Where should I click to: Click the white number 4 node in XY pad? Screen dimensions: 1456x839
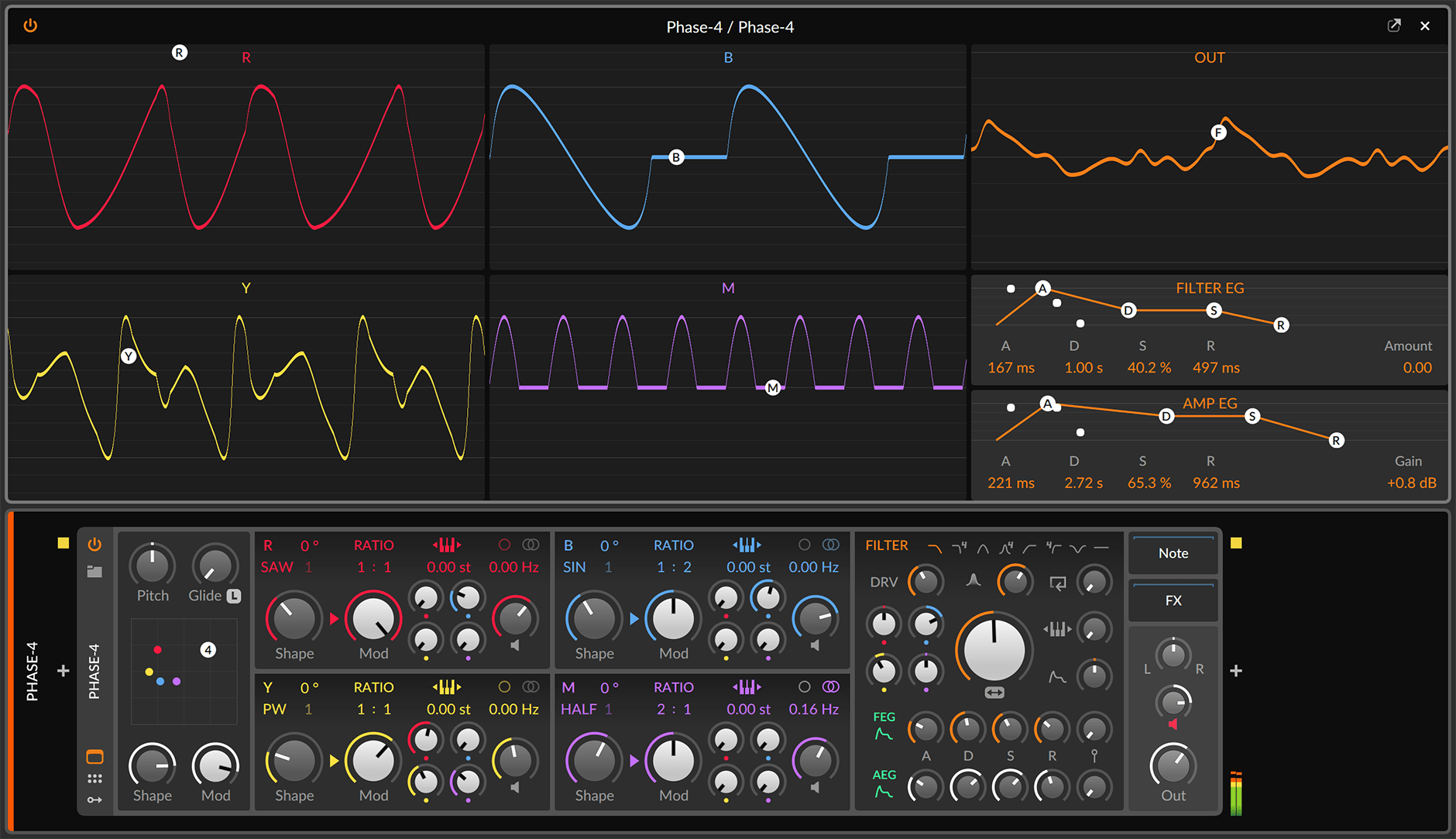coord(208,650)
